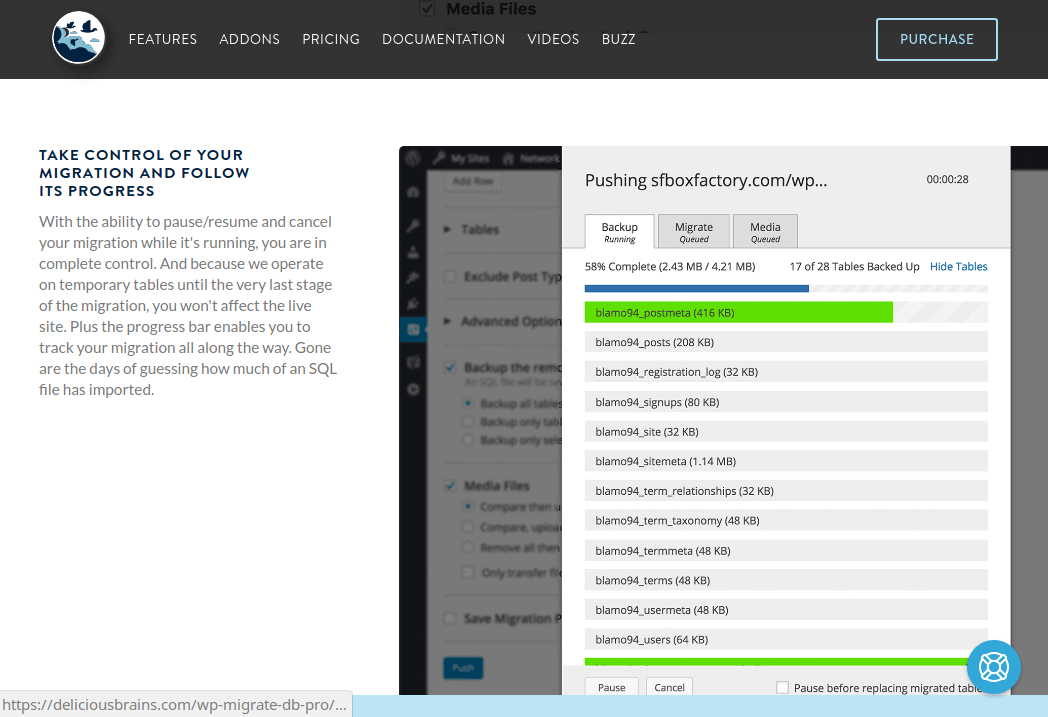Screen dimensions: 1048x717
Task: Select the blamo94_terms (48 KB) row
Action: (x=786, y=580)
